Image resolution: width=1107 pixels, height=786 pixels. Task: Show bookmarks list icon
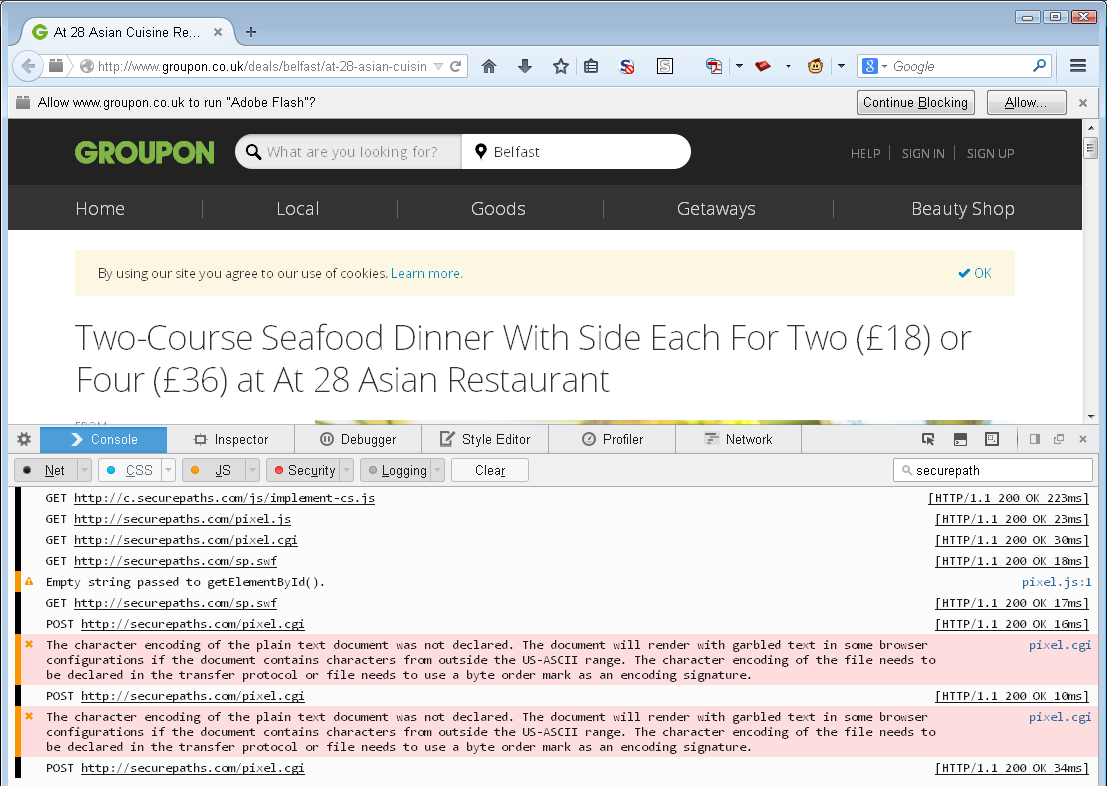click(591, 66)
